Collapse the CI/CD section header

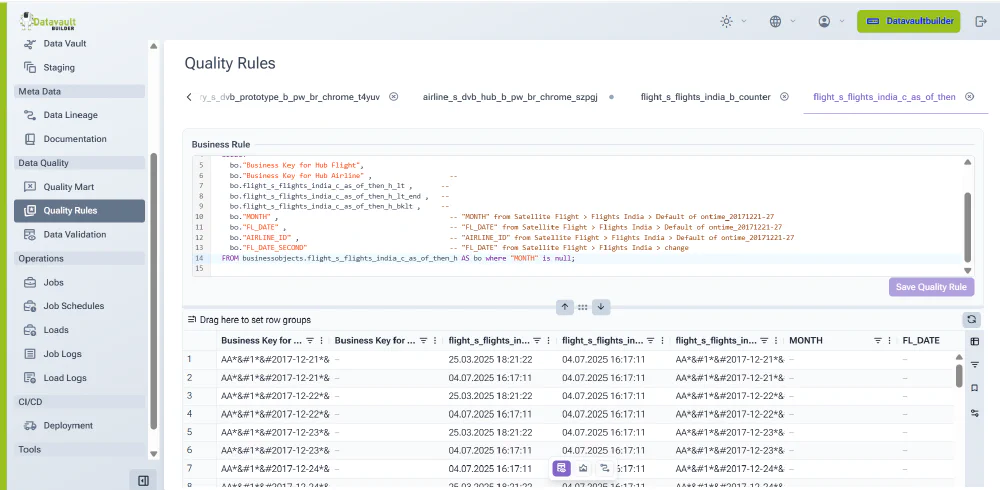pos(79,402)
